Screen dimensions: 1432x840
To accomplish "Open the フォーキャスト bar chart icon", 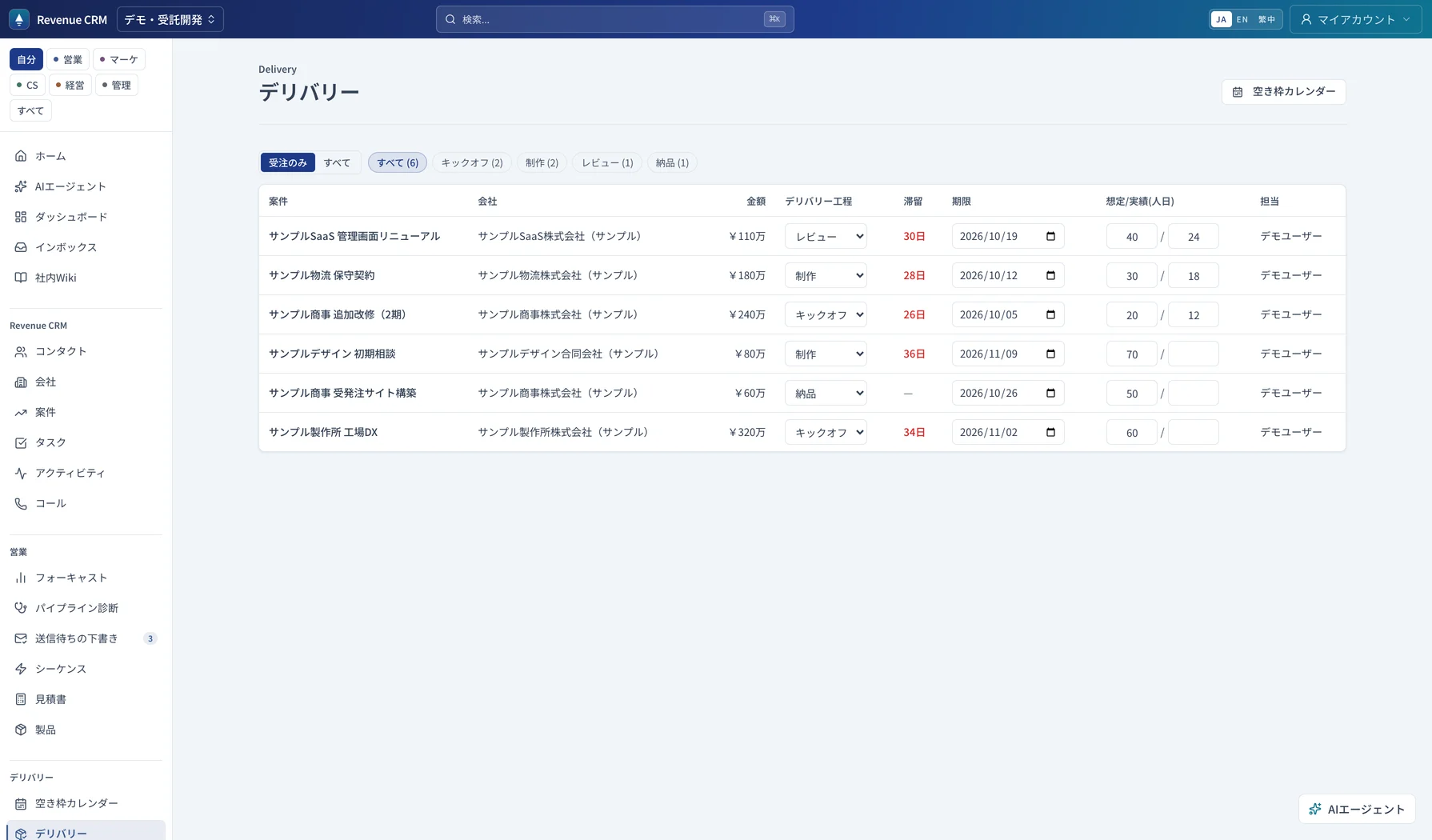I will (21, 578).
